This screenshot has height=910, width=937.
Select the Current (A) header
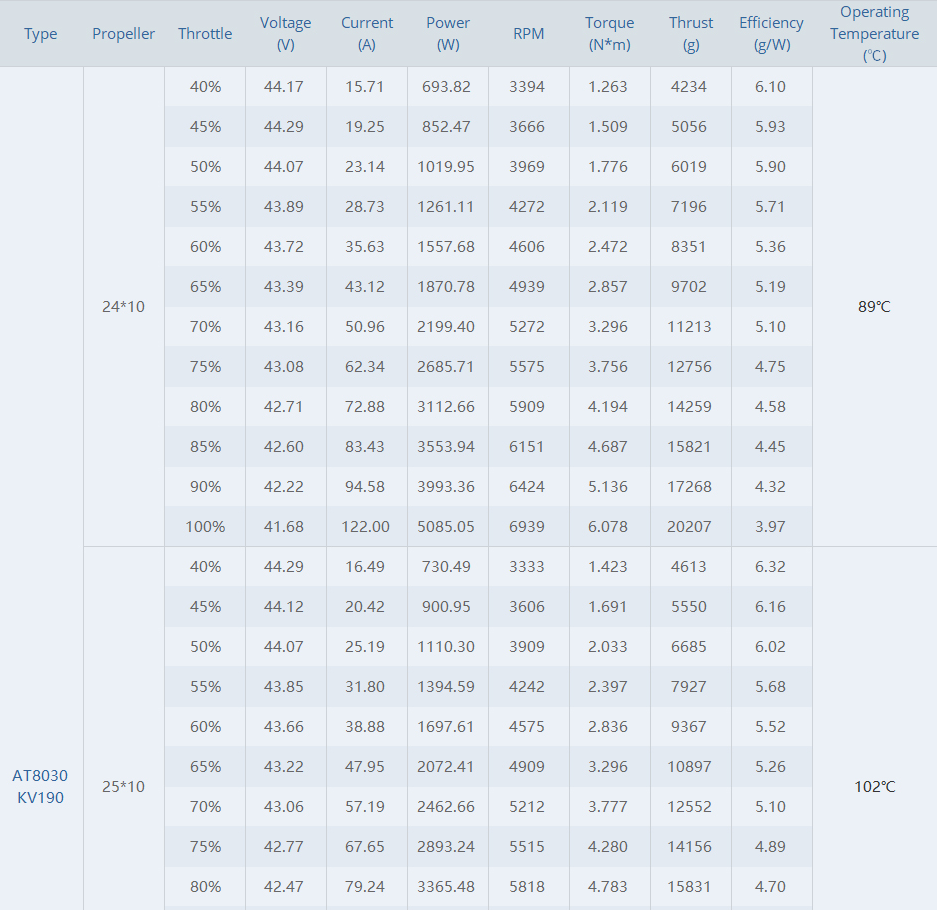tap(367, 33)
